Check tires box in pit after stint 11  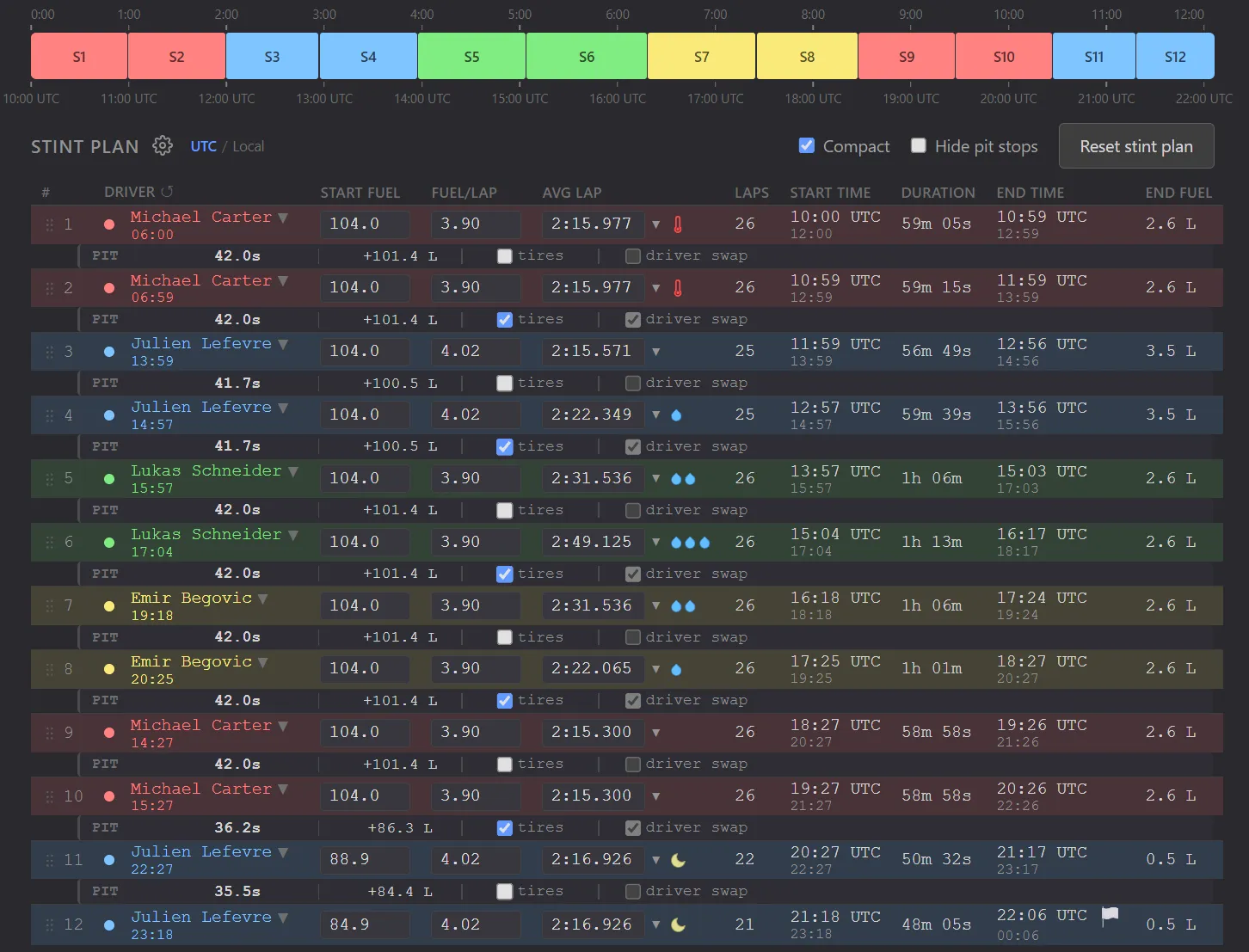(x=505, y=892)
